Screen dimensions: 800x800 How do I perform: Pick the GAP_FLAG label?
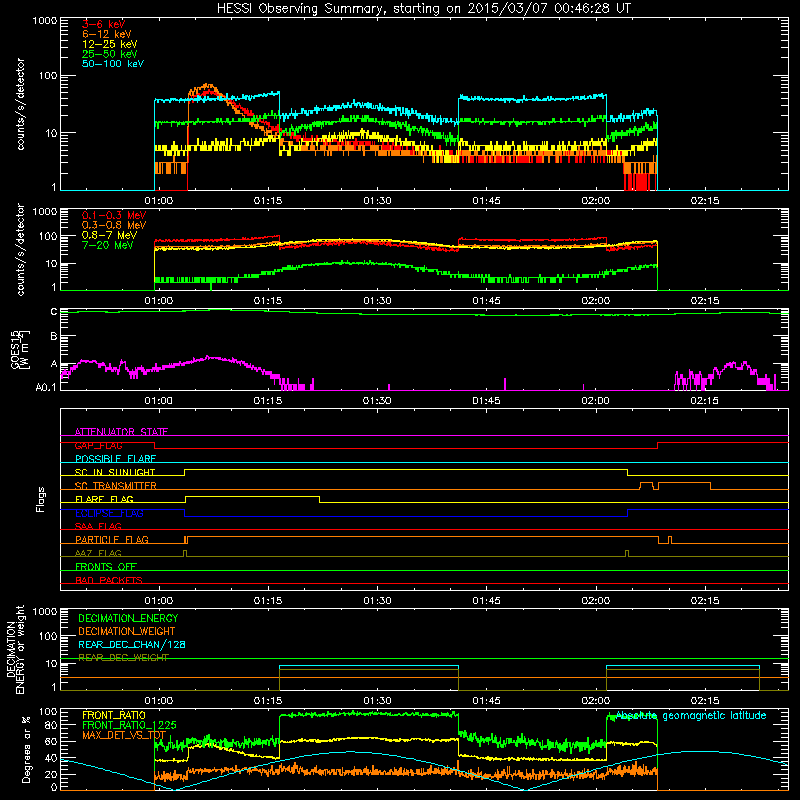98,445
